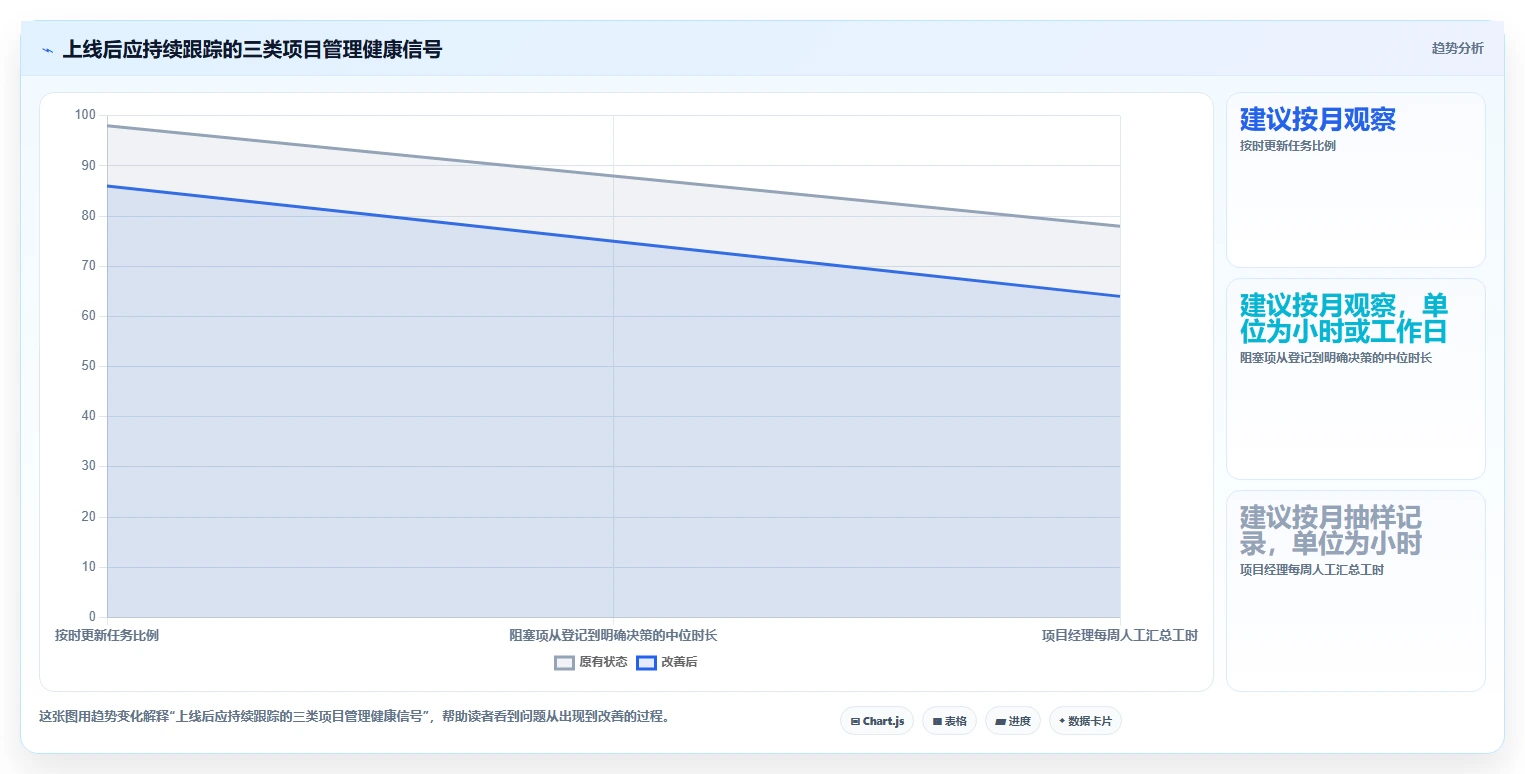
Task: Click x-axis label 阻塞项从登记到明确决策的中位时长
Action: (x=613, y=635)
